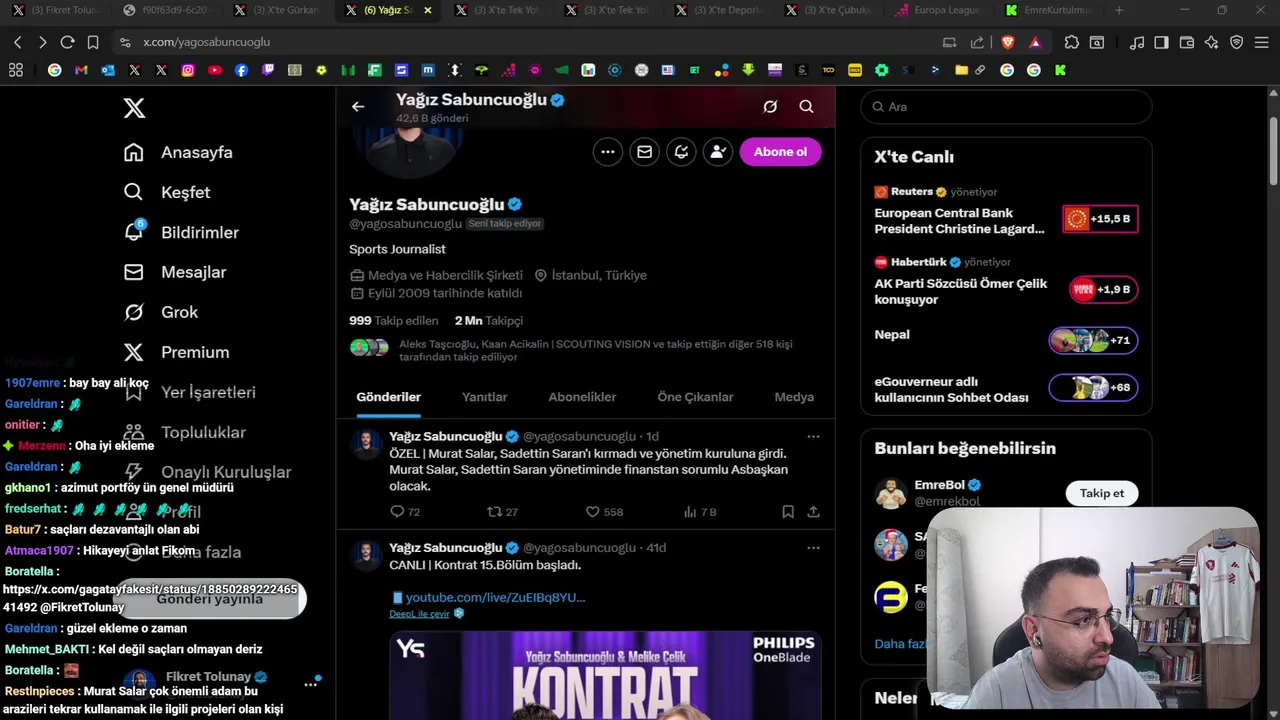Click the Abone ol button
The height and width of the screenshot is (720, 1280).
(x=780, y=152)
